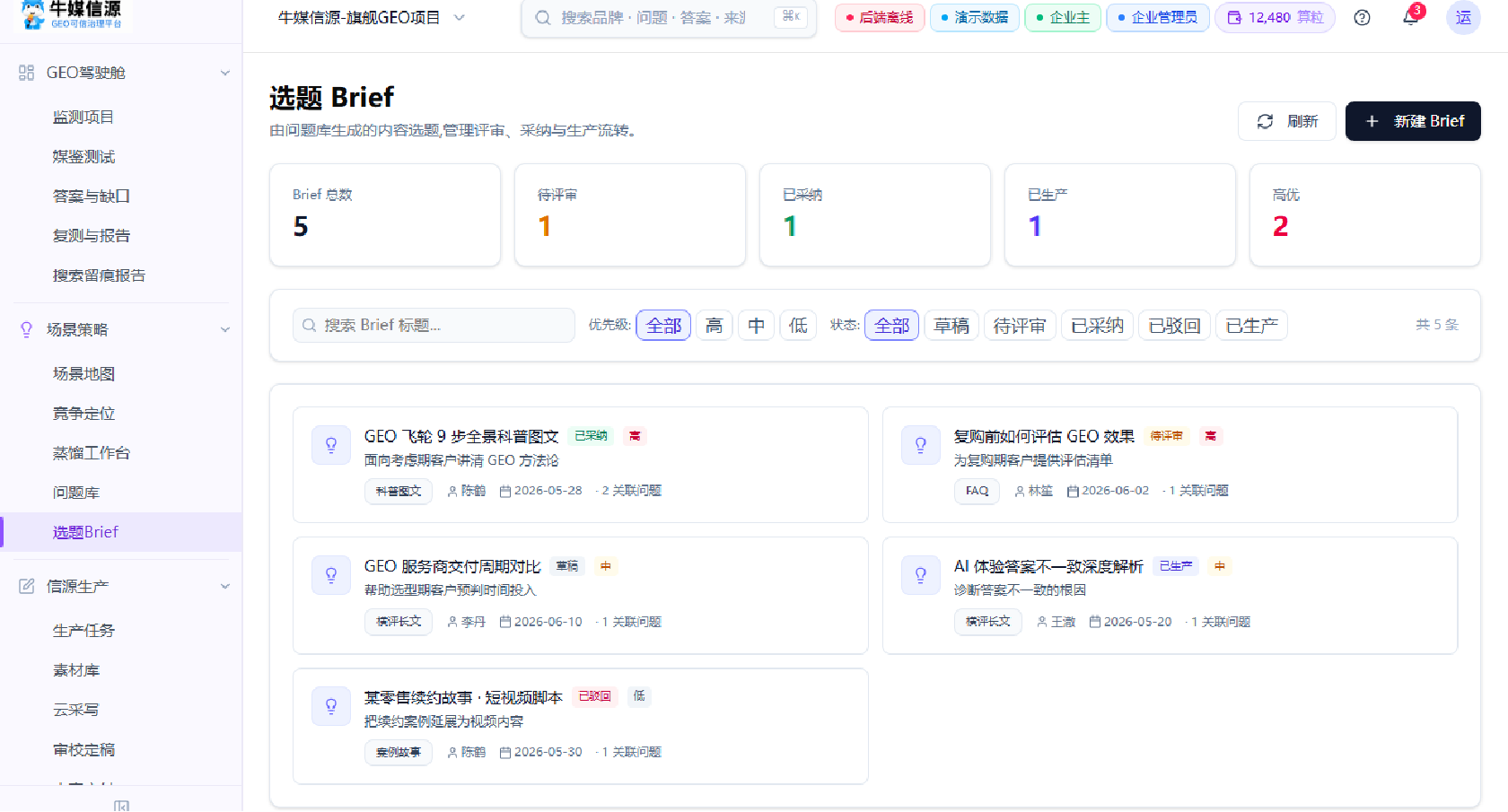Click the lightbulb icon on AI 体验答案不一致 card
The height and width of the screenshot is (812, 1508).
pos(920,575)
